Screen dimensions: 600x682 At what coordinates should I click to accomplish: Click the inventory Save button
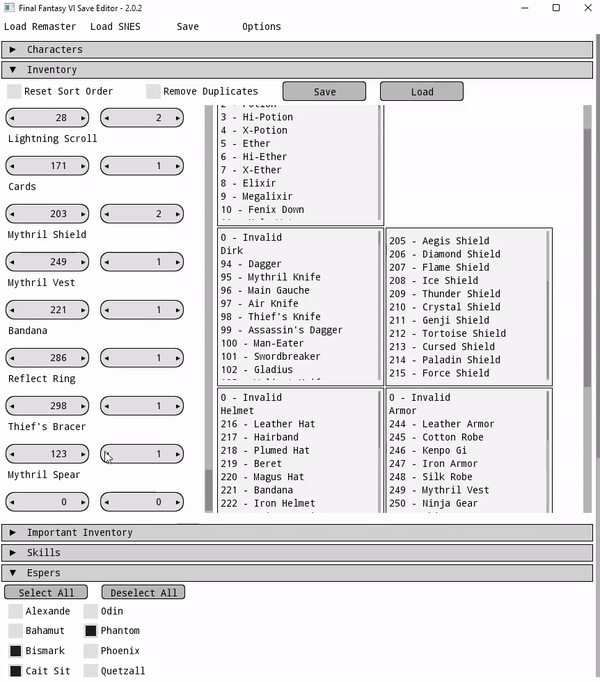(324, 91)
